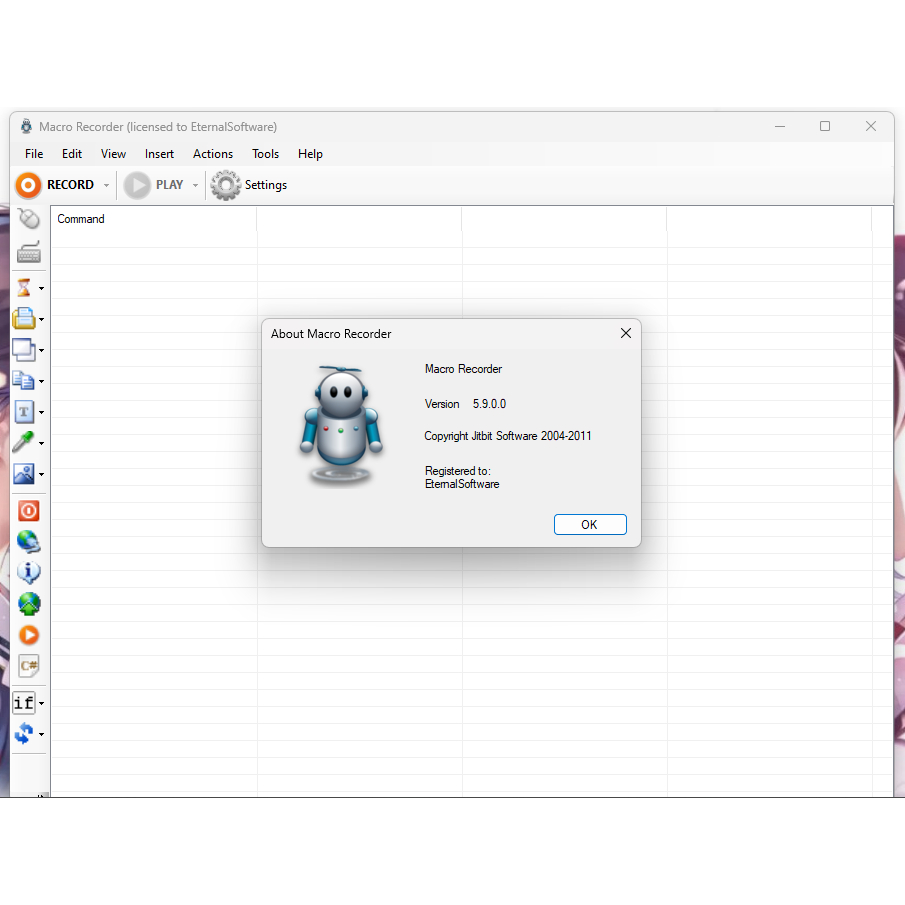
Task: Open the Actions menu
Action: coord(213,154)
